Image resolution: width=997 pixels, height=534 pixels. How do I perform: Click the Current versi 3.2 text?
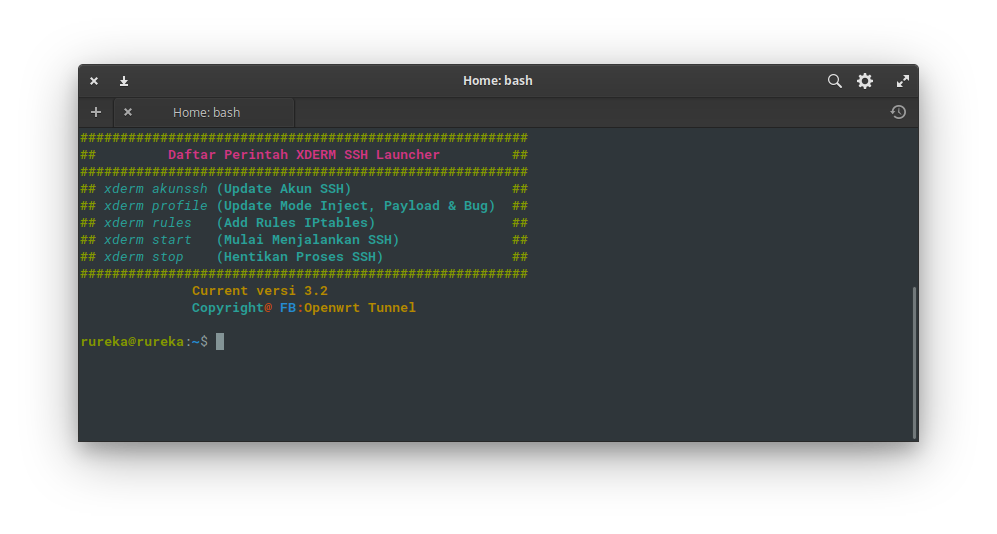(x=260, y=291)
